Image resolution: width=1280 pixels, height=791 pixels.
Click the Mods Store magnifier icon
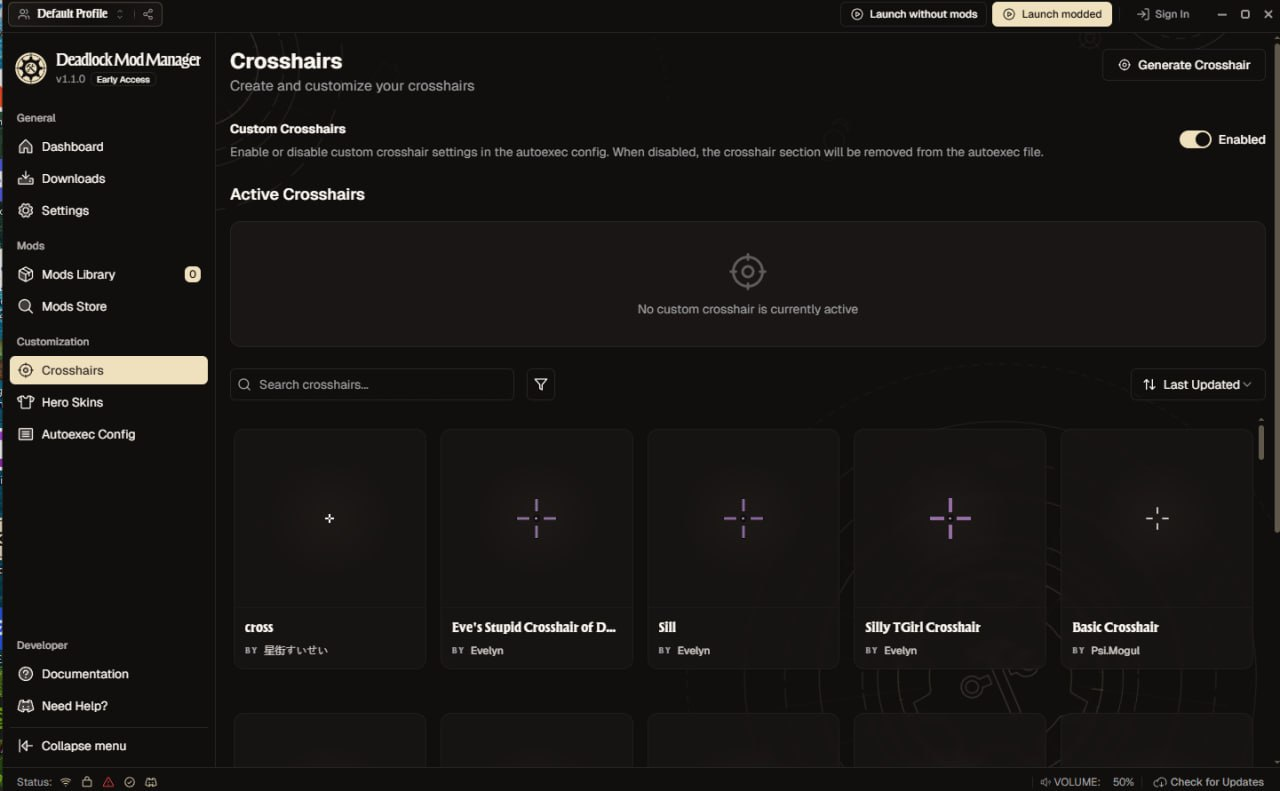[26, 307]
